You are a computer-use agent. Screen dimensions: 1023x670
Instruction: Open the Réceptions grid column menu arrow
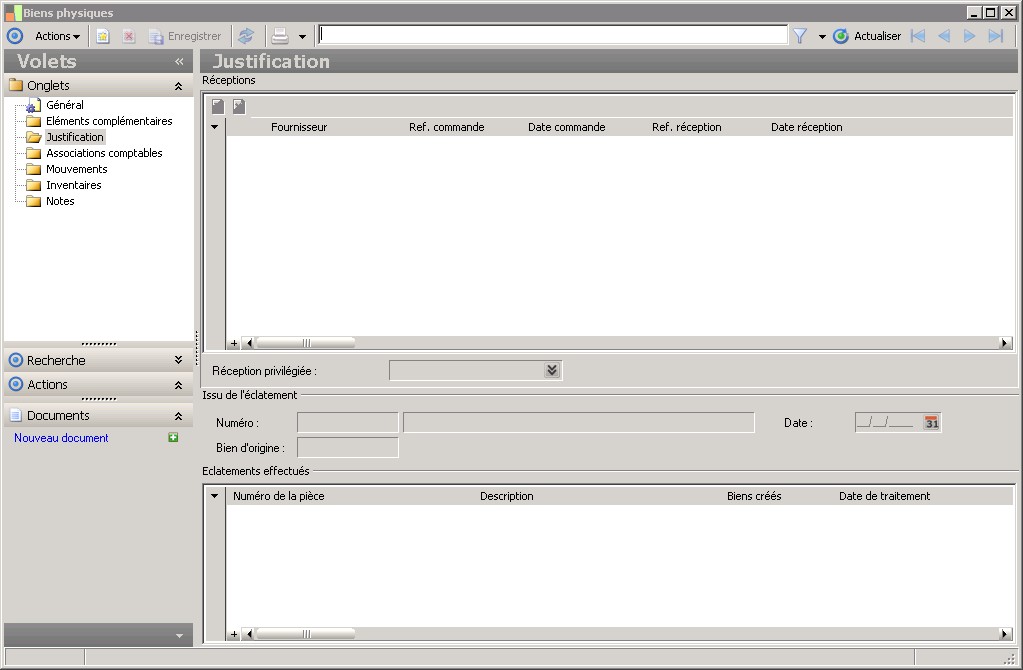point(215,127)
